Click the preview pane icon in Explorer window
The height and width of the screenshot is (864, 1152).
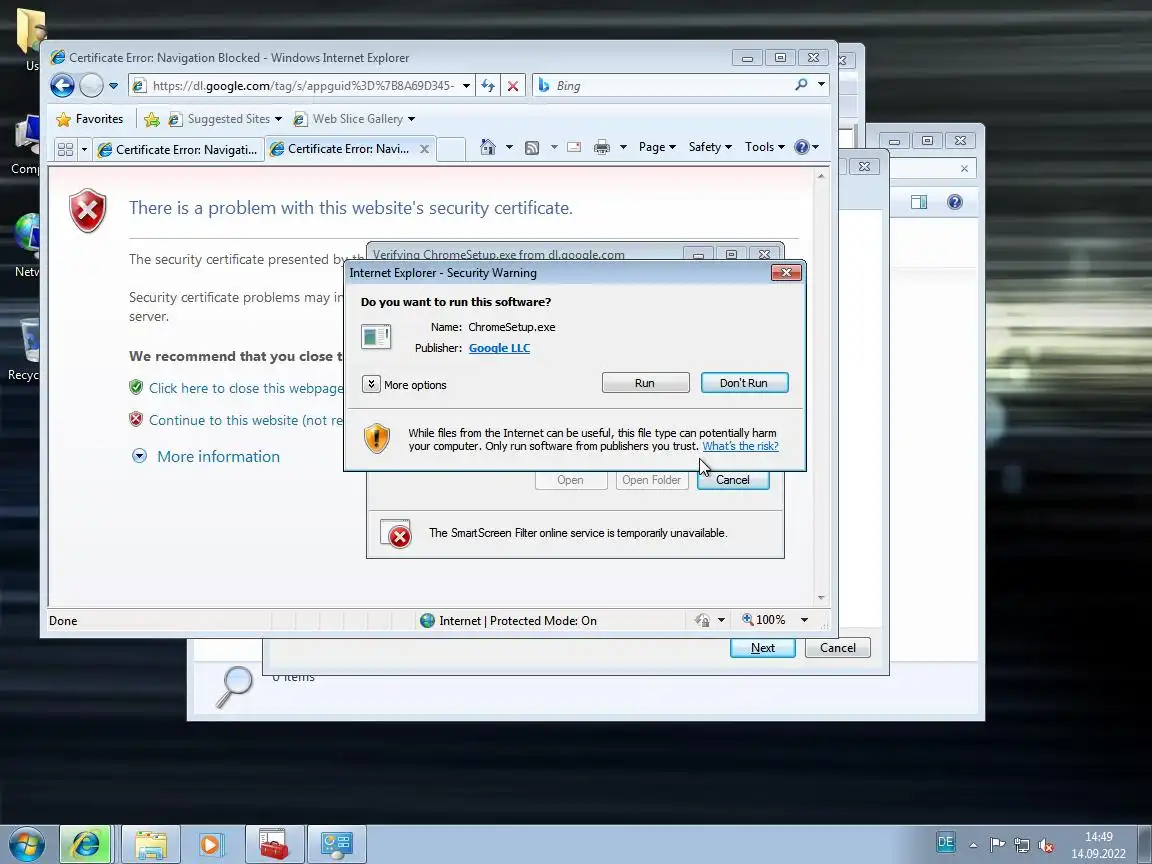click(919, 202)
